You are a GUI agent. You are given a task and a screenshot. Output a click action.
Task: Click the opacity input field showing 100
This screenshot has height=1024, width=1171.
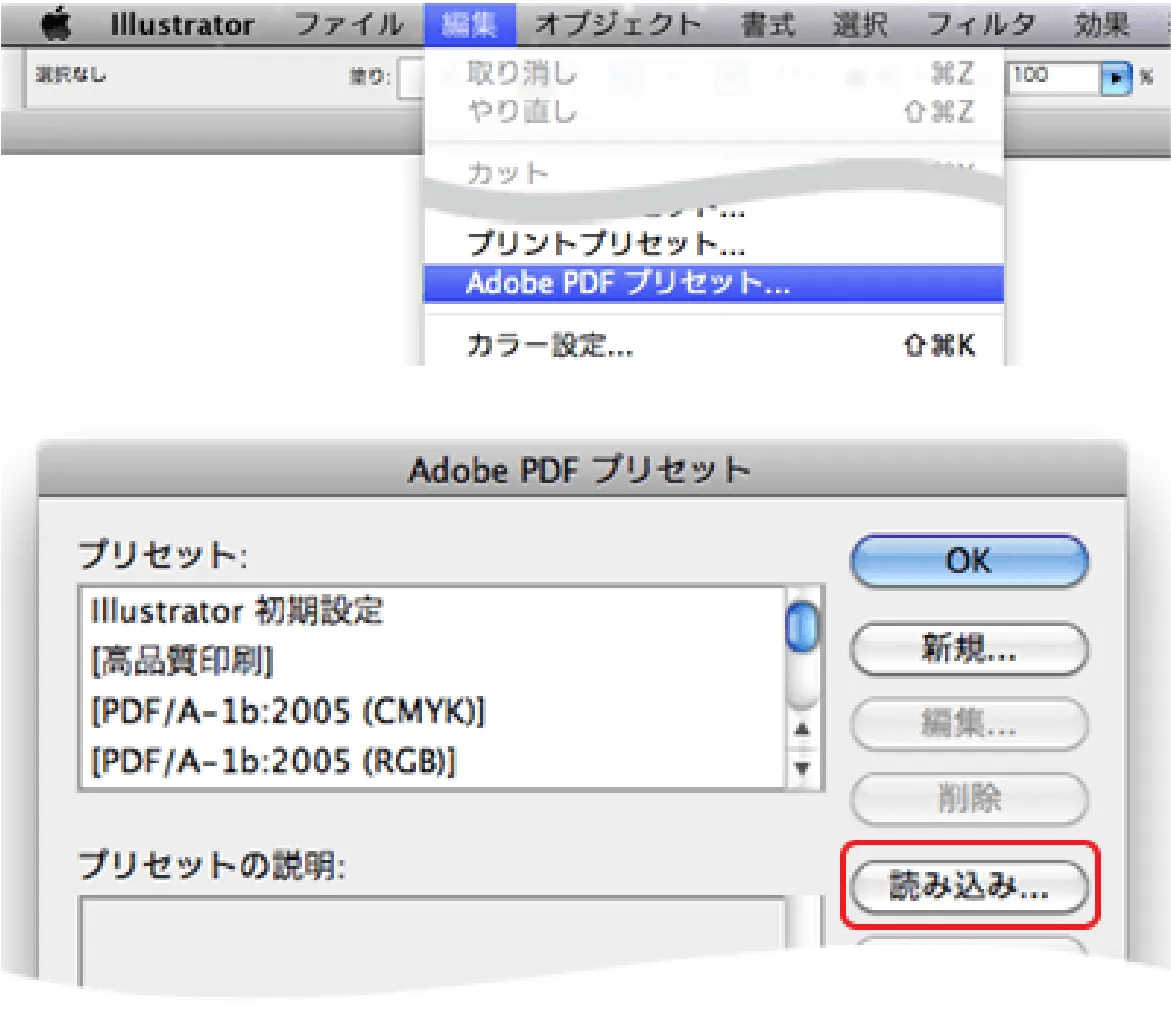tap(1050, 76)
